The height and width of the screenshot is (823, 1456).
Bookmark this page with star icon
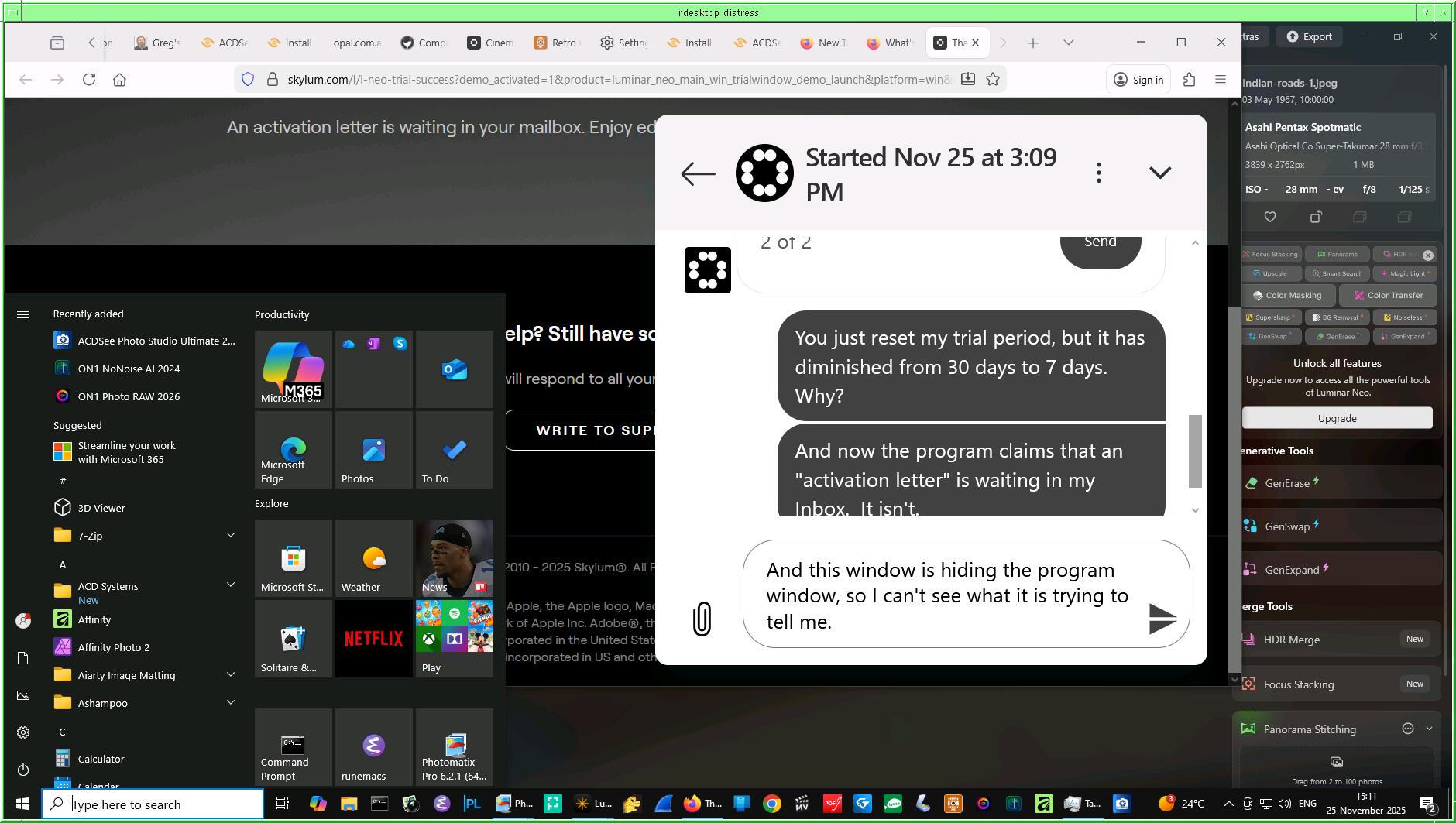(993, 79)
